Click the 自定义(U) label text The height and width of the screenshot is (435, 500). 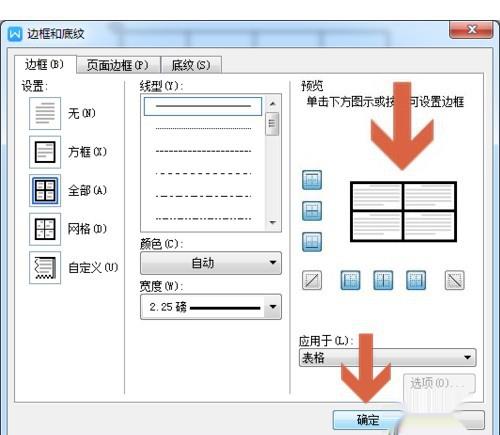(93, 268)
